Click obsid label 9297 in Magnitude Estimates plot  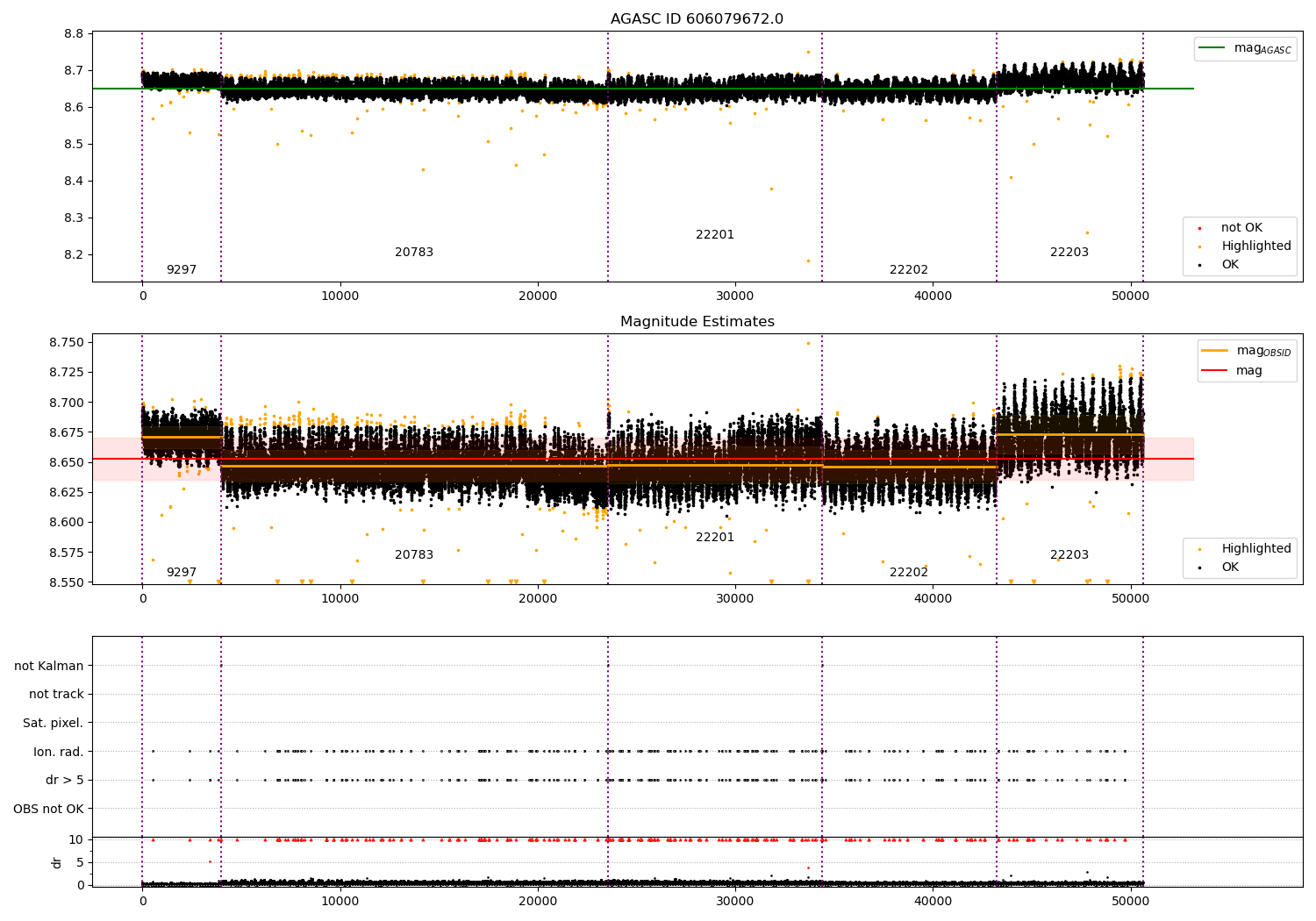tap(182, 573)
